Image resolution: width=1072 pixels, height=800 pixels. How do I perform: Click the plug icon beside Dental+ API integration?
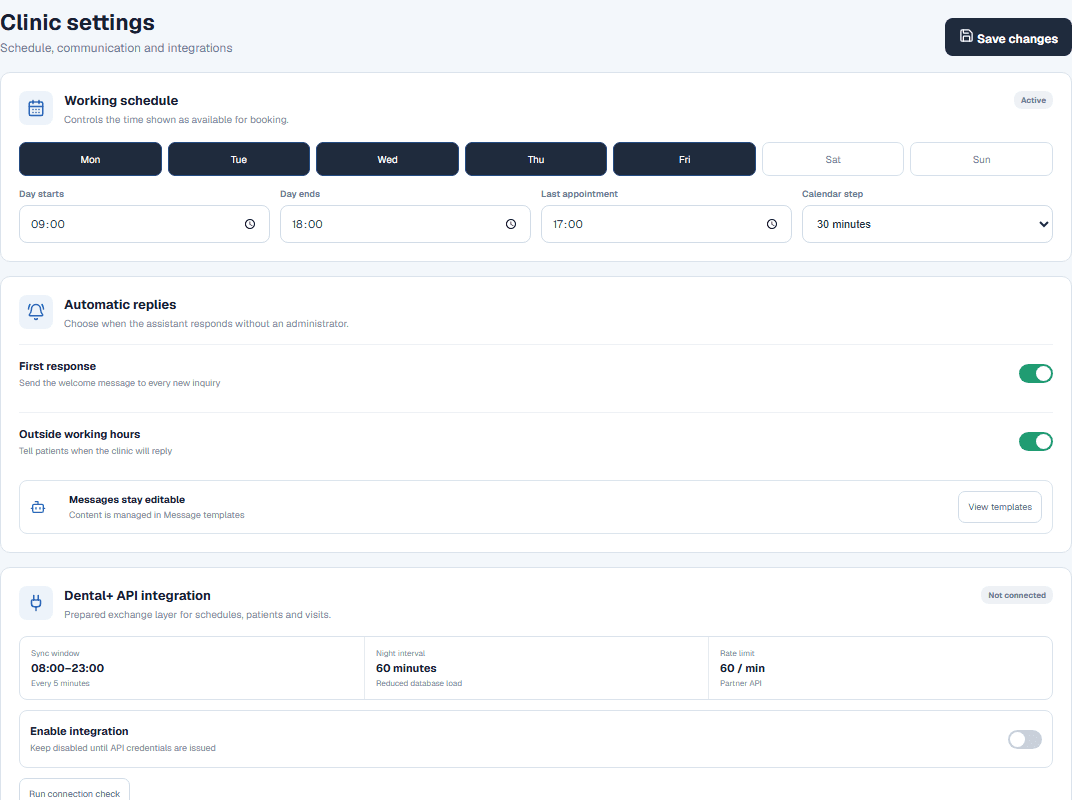point(36,603)
